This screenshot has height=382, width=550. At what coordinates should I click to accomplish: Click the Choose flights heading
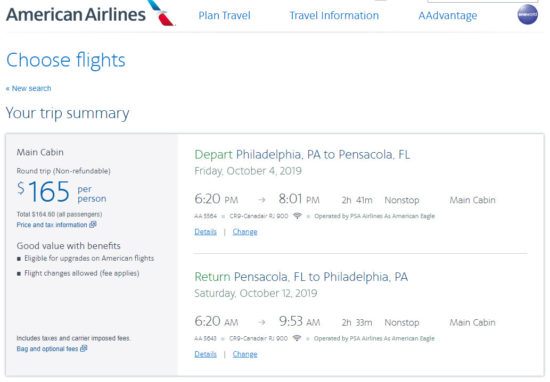pos(66,60)
